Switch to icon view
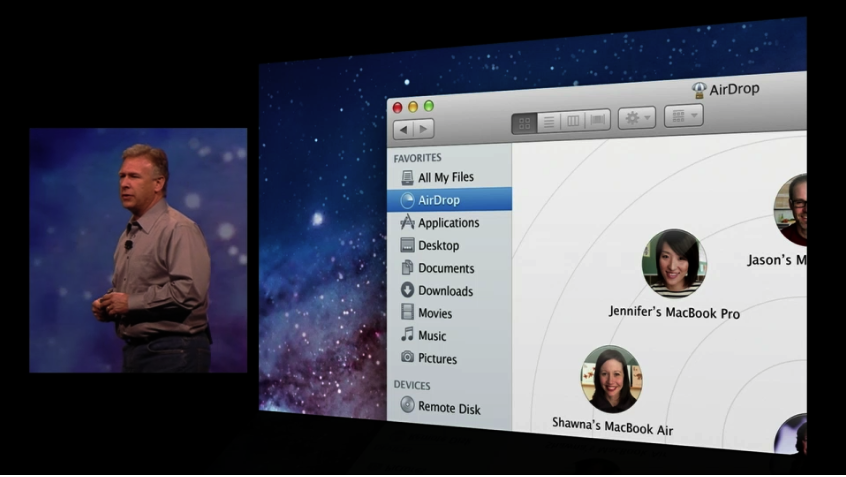 (x=524, y=124)
